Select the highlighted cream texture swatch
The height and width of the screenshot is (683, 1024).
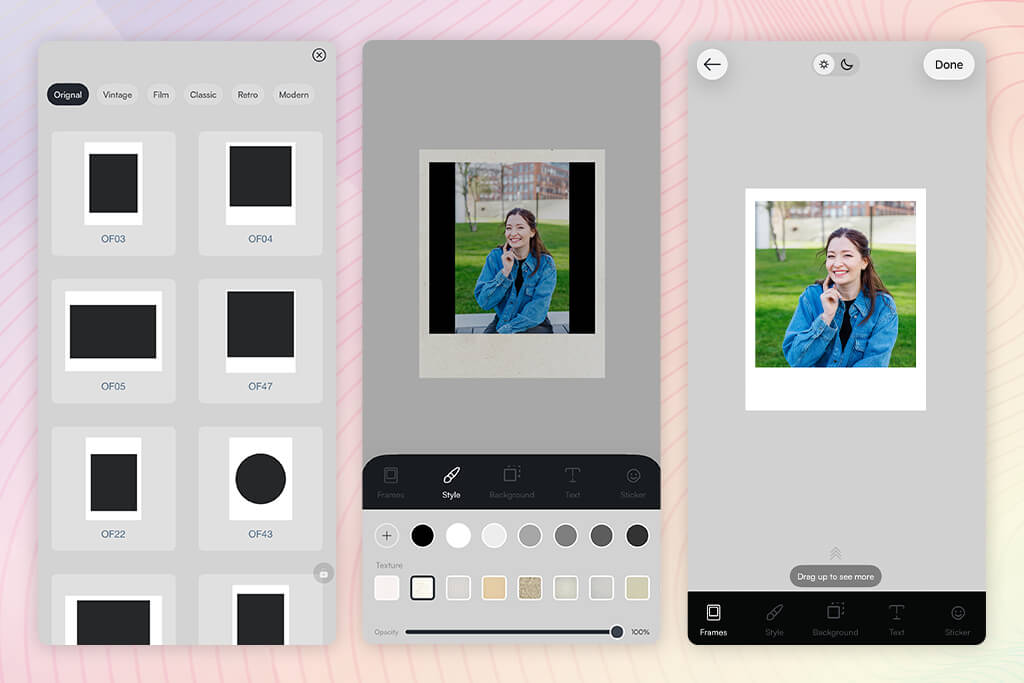tap(423, 588)
